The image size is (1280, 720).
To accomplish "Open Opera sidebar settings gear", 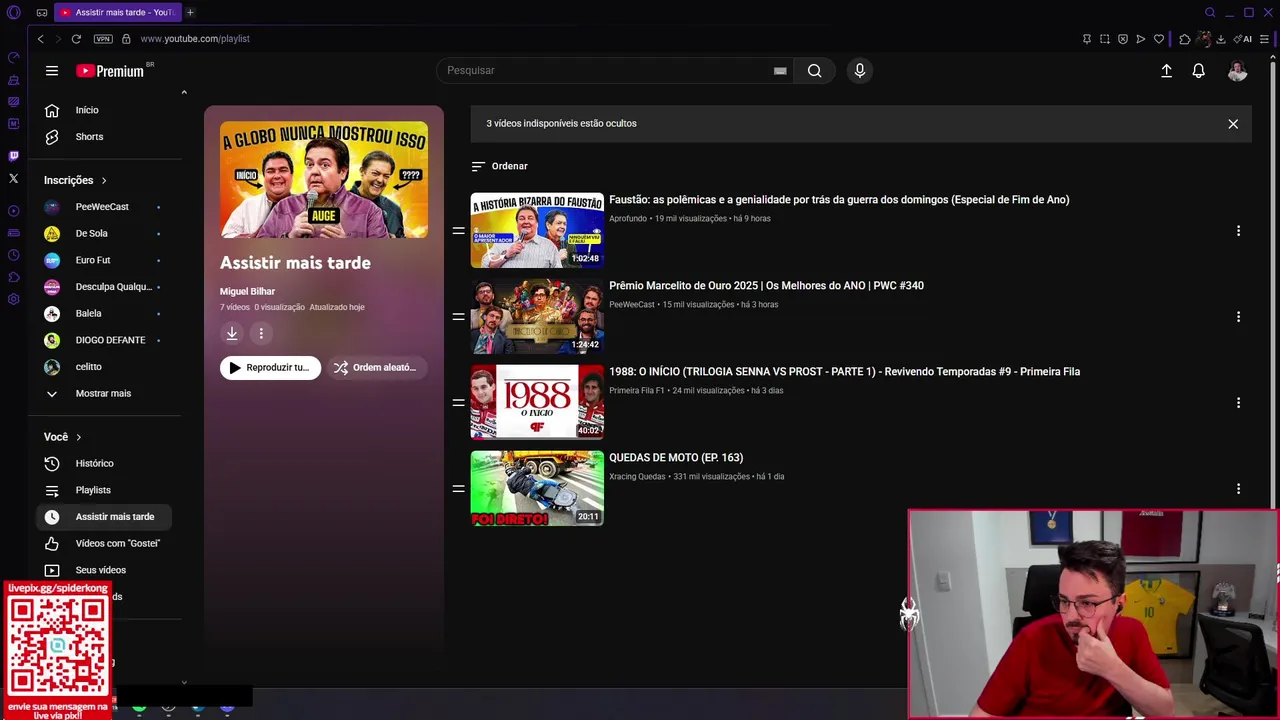I will click(x=13, y=300).
